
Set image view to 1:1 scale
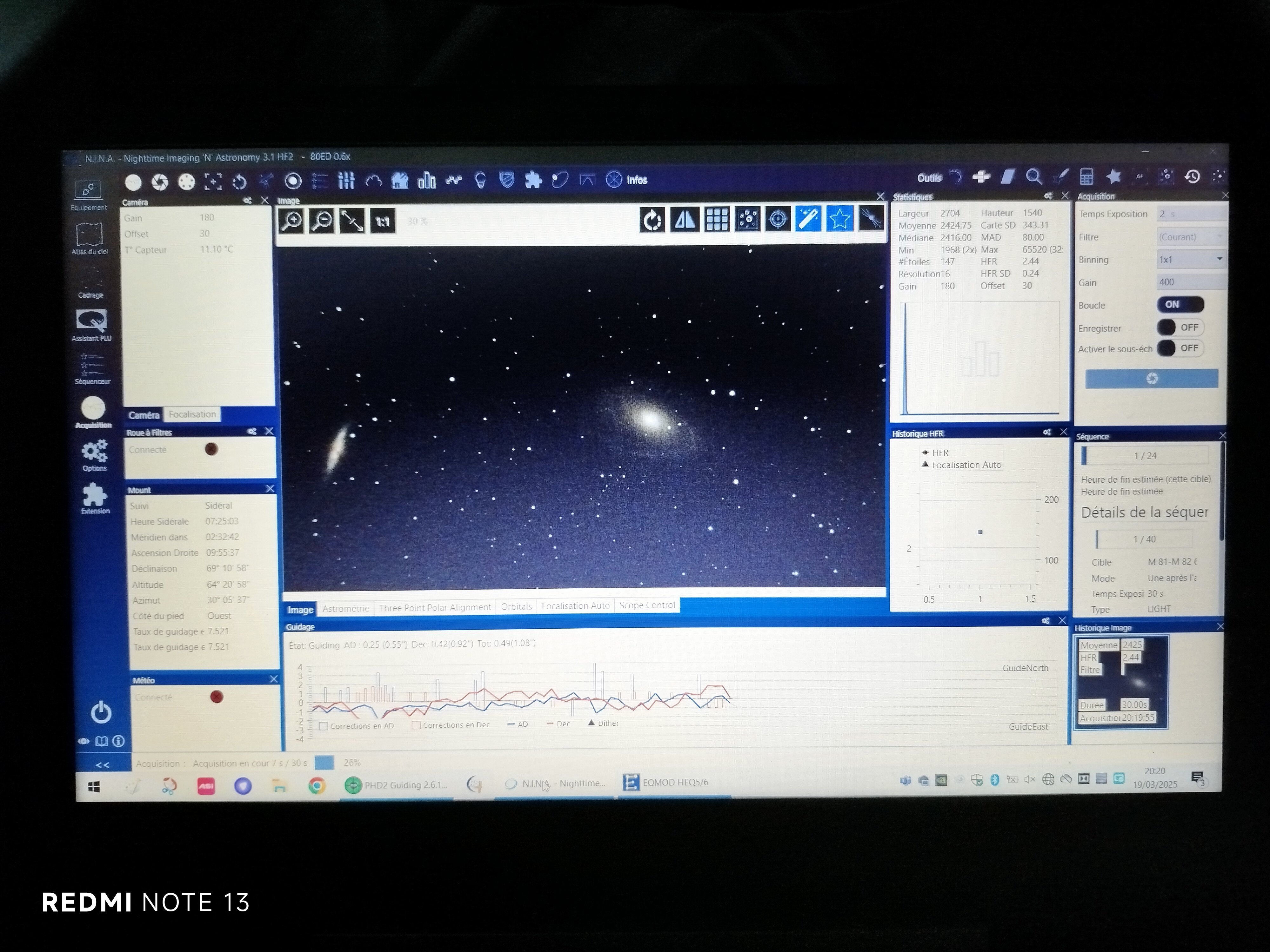(382, 221)
